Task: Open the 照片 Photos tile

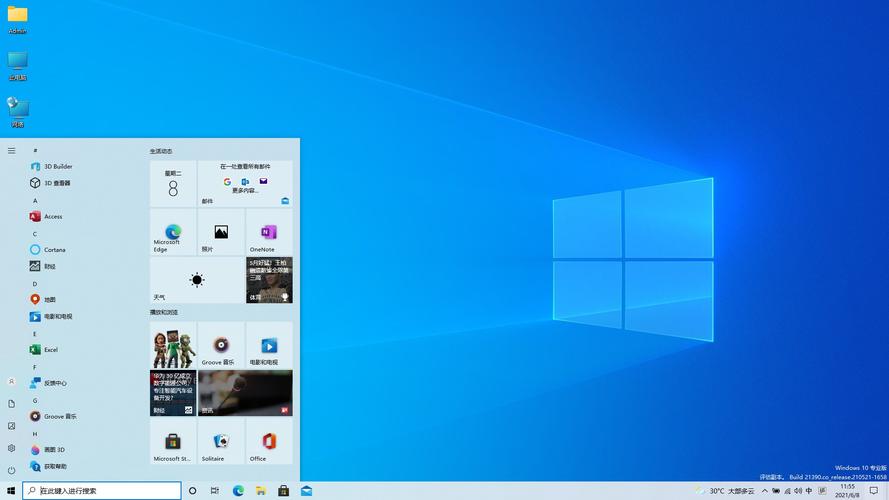Action: coord(221,232)
